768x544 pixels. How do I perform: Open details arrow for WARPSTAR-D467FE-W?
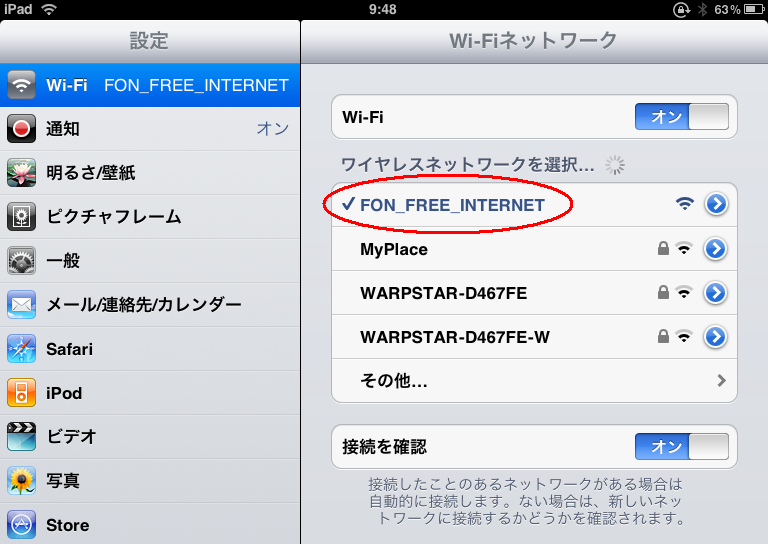pyautogui.click(x=716, y=337)
